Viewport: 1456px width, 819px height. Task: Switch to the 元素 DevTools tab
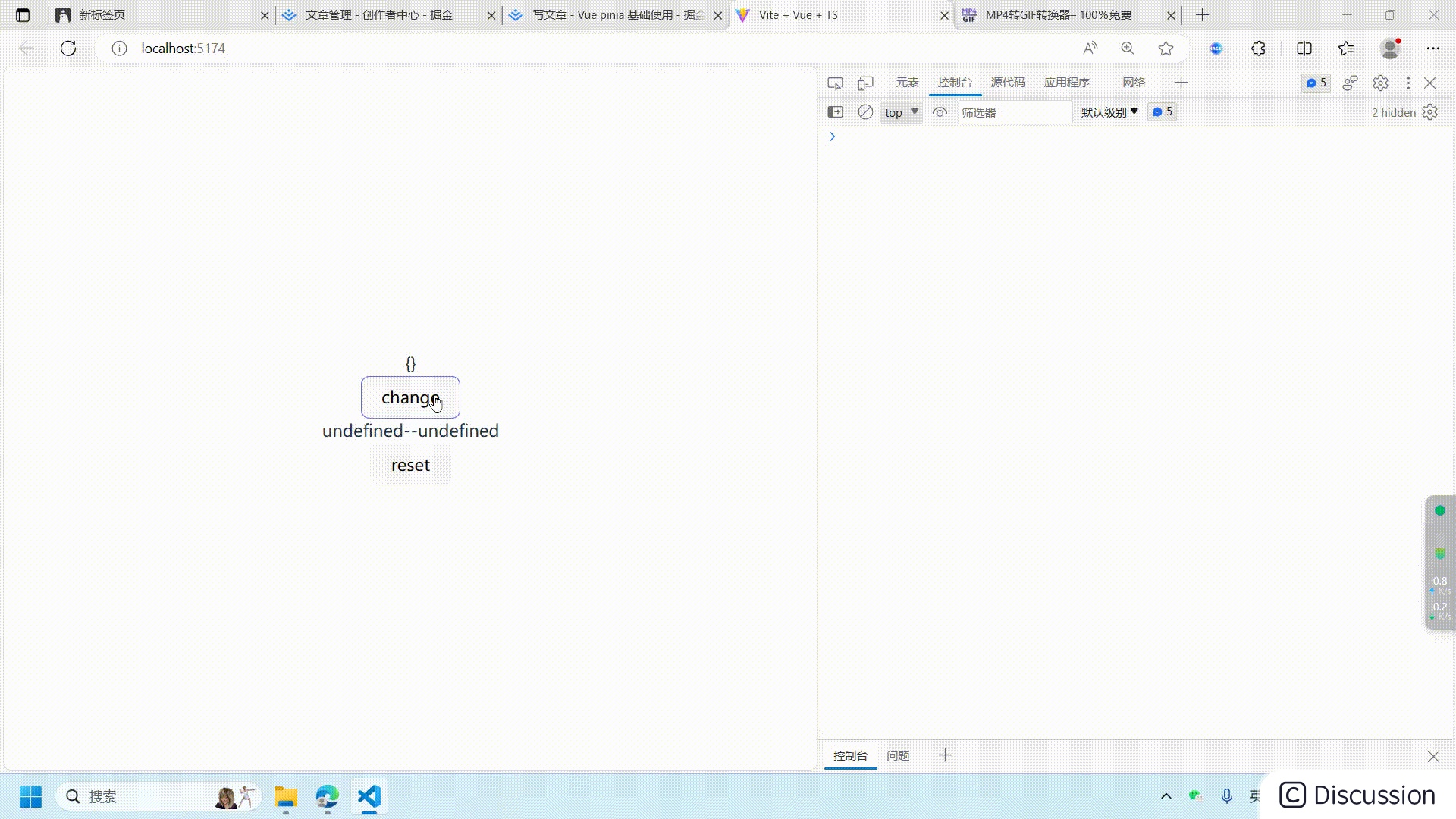pyautogui.click(x=907, y=83)
